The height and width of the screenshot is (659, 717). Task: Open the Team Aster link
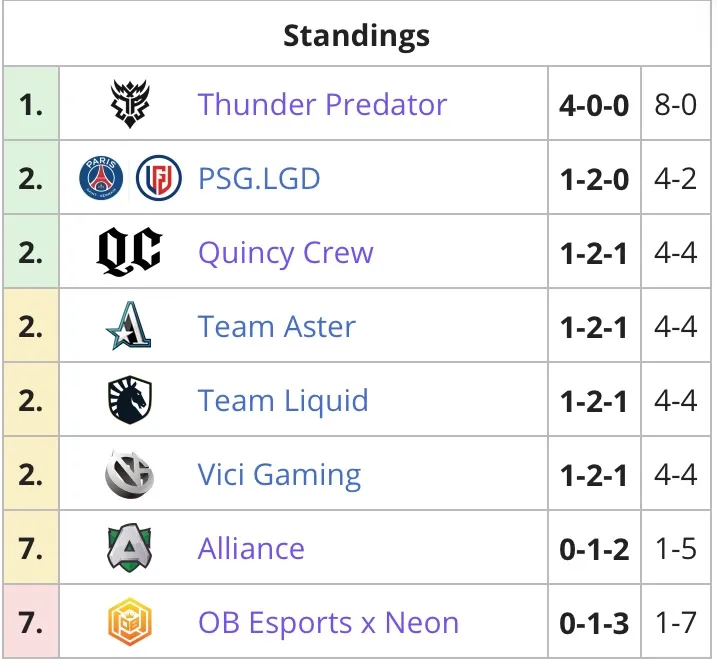(x=277, y=327)
